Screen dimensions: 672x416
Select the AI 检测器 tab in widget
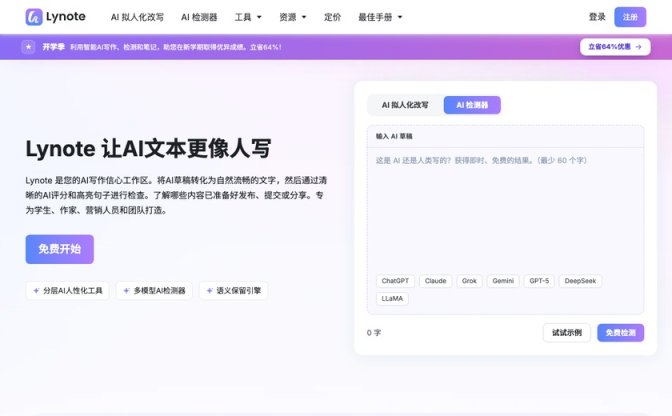click(472, 105)
